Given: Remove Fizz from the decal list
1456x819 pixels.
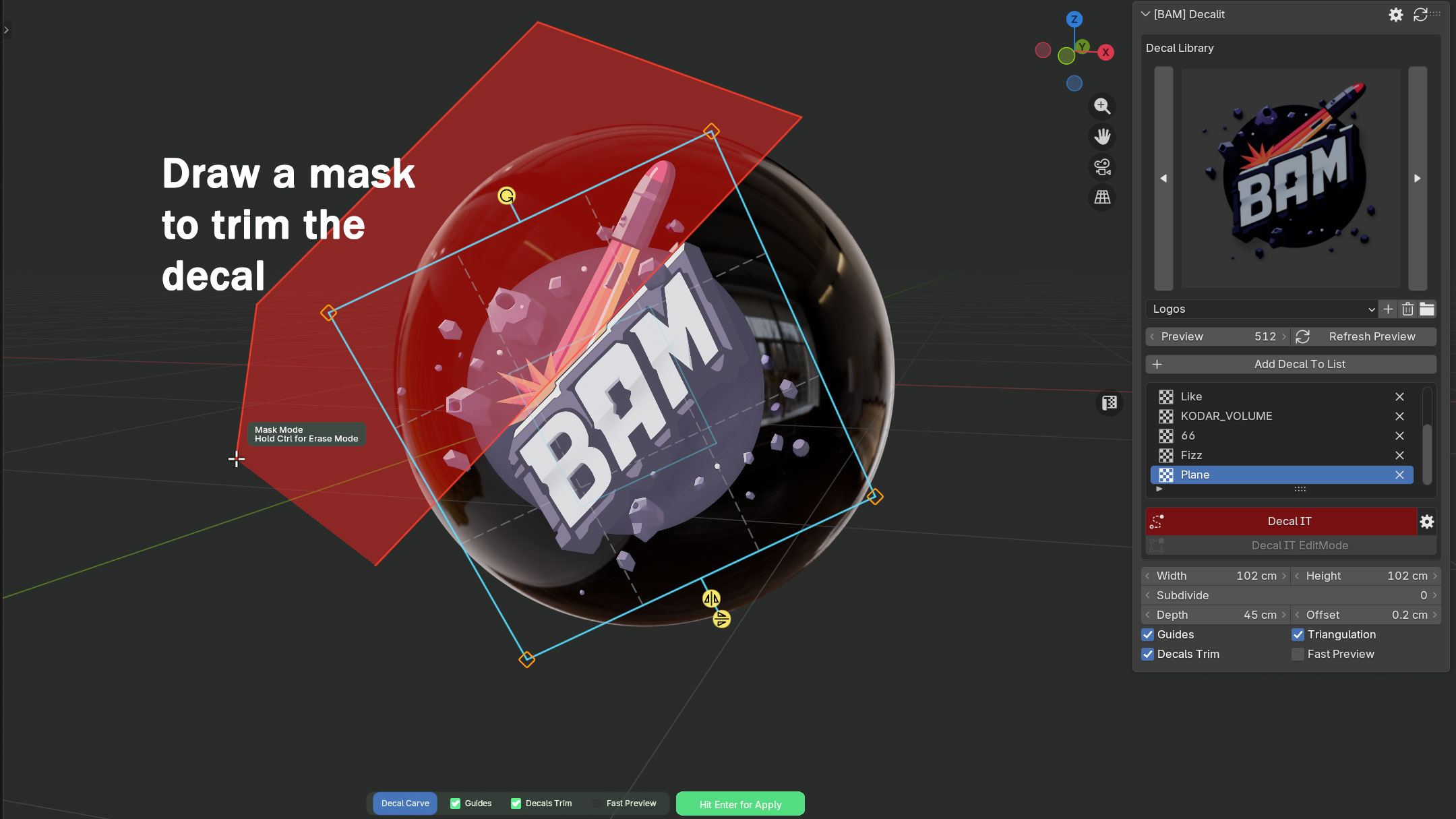Looking at the screenshot, I should pos(1399,456).
